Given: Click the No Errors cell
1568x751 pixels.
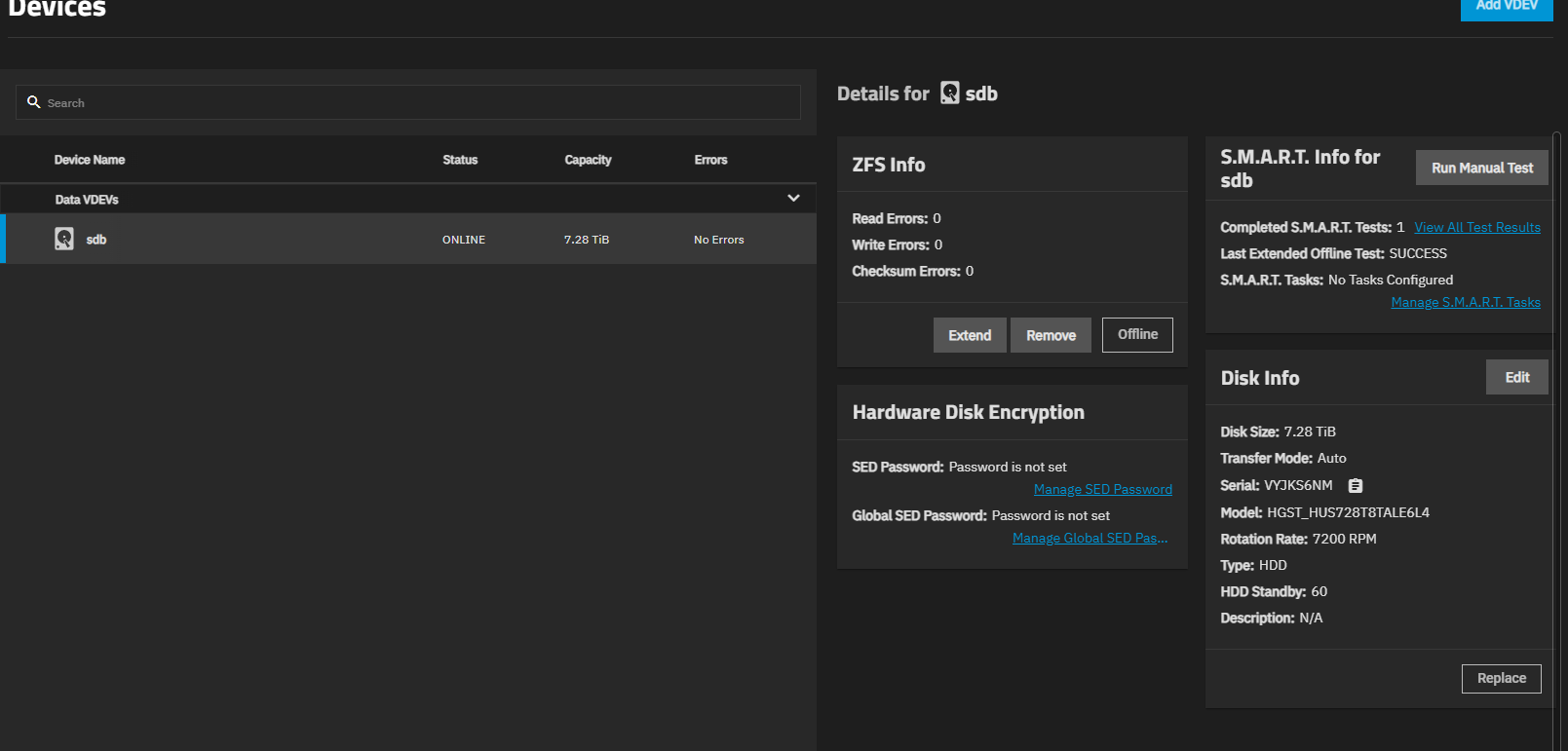Looking at the screenshot, I should click(x=719, y=240).
